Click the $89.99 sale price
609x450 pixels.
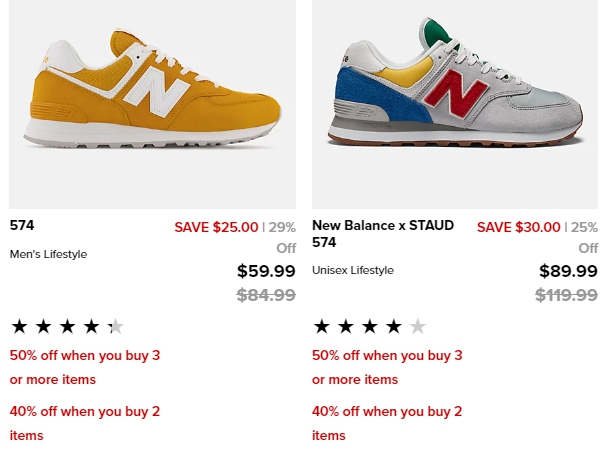click(x=568, y=271)
